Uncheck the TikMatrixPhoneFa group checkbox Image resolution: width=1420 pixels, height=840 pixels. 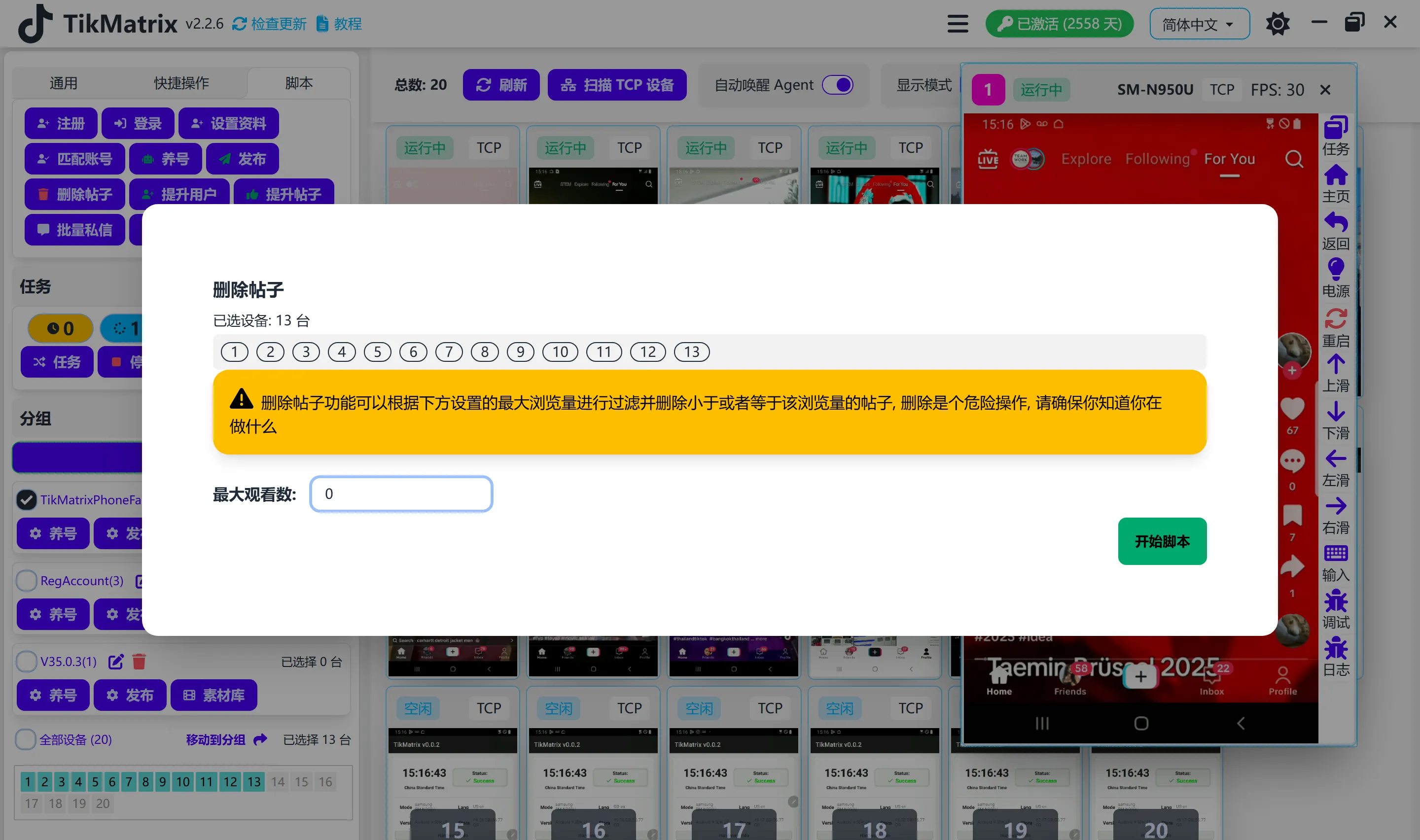coord(26,499)
